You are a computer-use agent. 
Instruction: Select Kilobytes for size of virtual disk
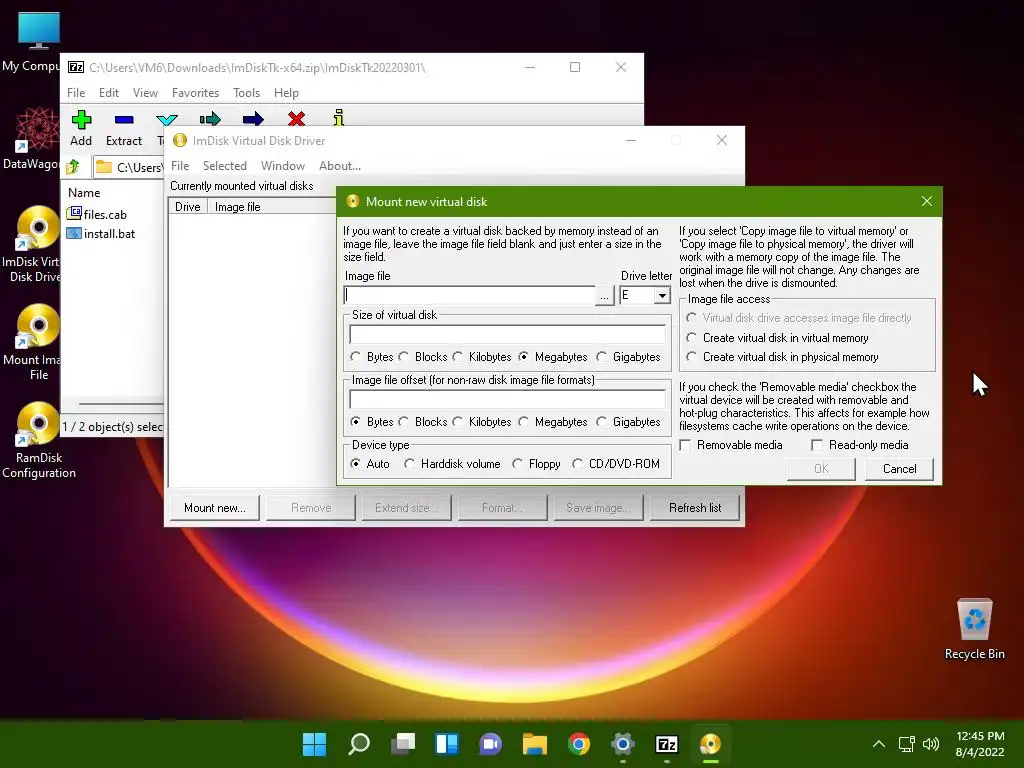[x=482, y=357]
